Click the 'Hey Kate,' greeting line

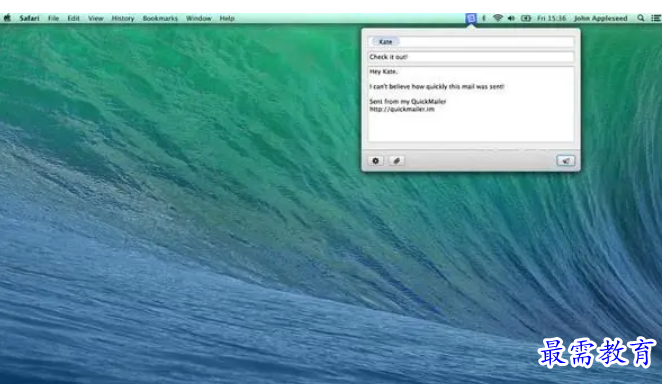point(383,72)
